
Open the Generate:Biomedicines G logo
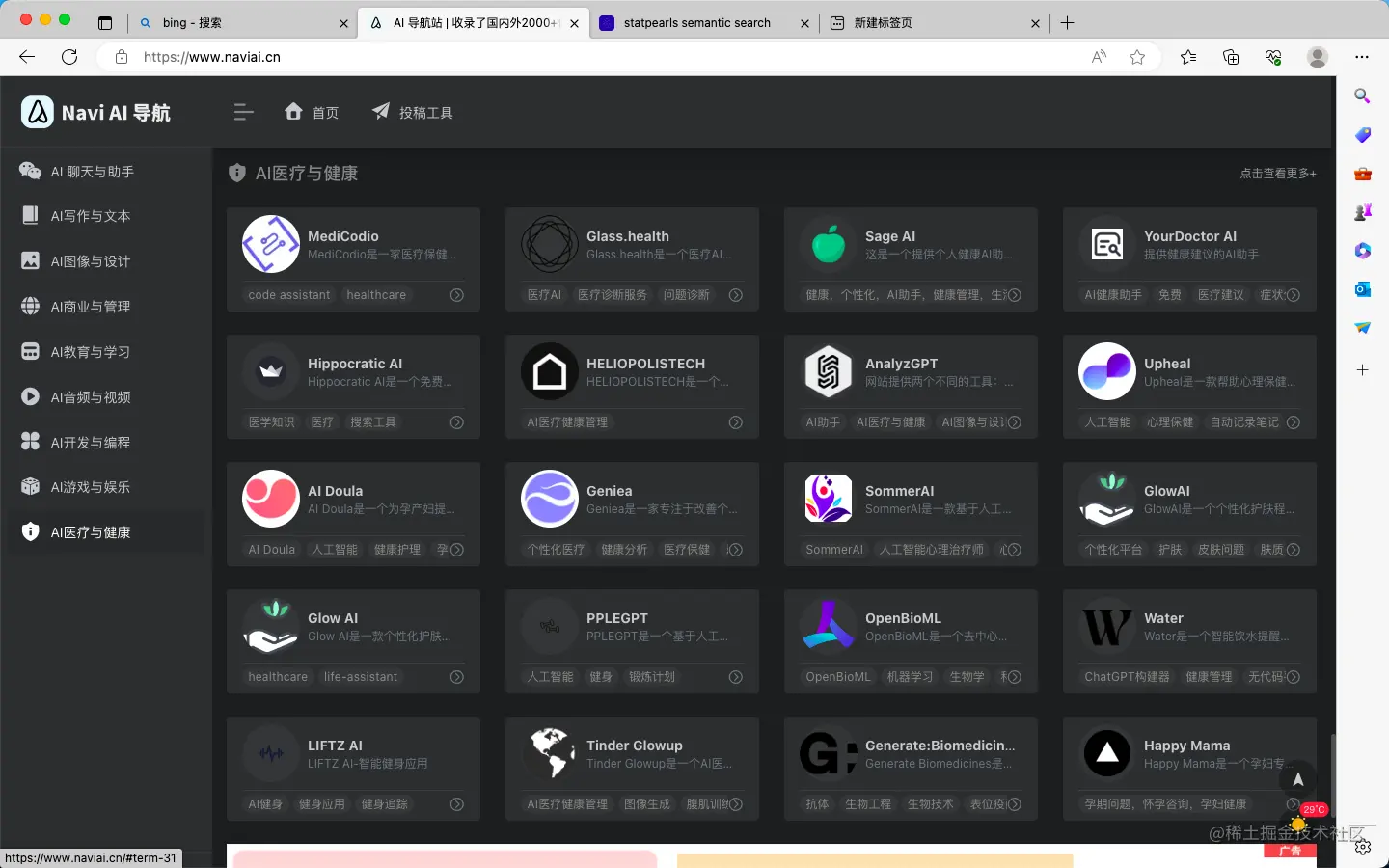(x=828, y=753)
